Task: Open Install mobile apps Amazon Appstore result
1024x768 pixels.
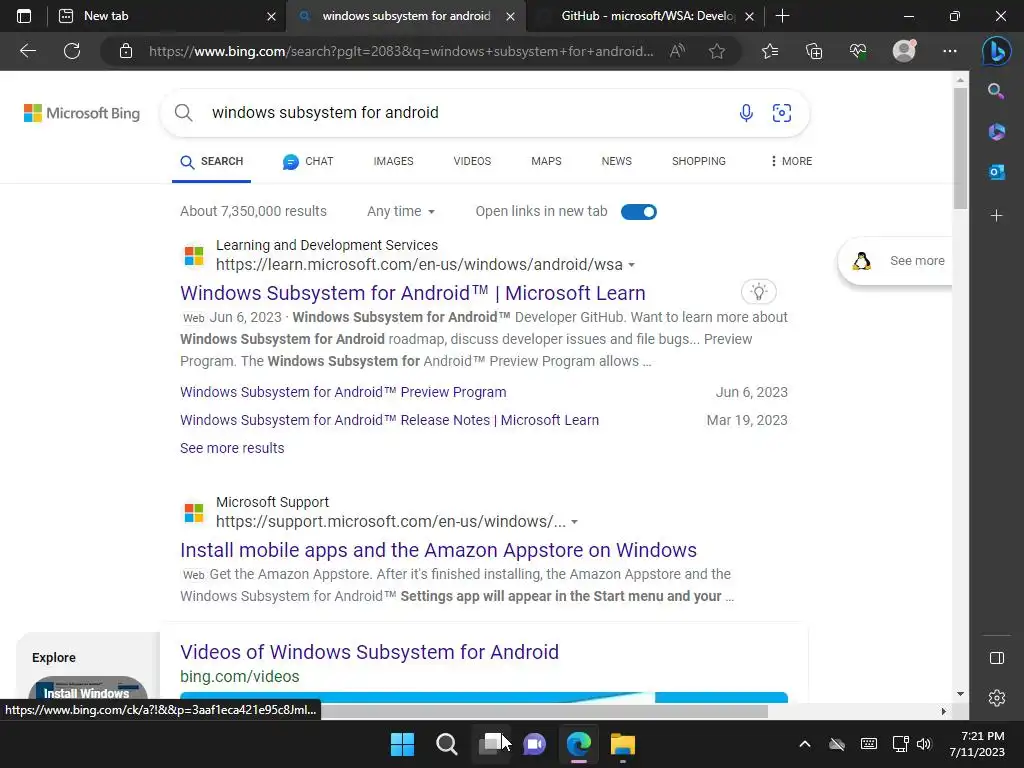Action: pos(438,550)
